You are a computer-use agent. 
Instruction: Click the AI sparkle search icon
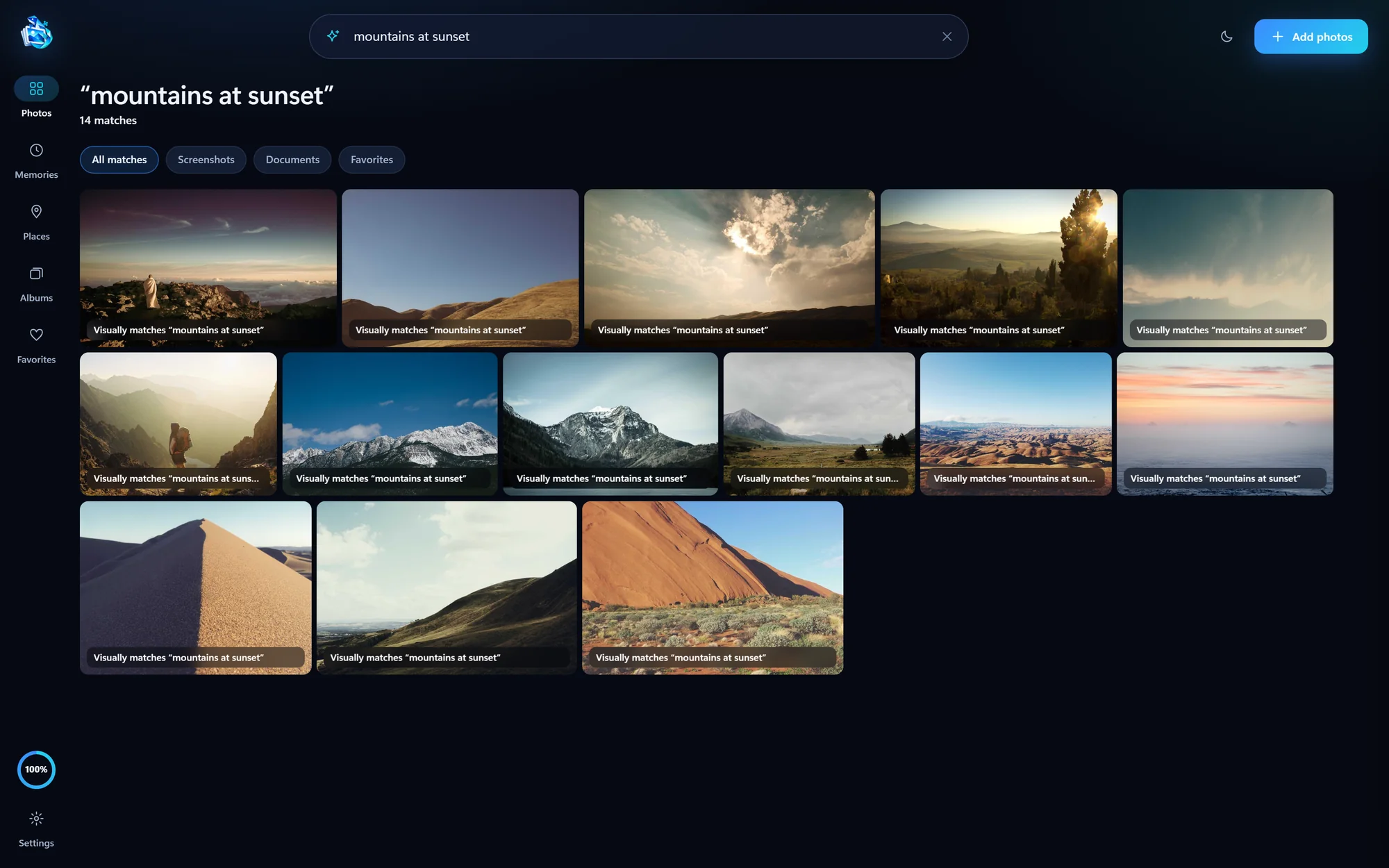point(333,36)
